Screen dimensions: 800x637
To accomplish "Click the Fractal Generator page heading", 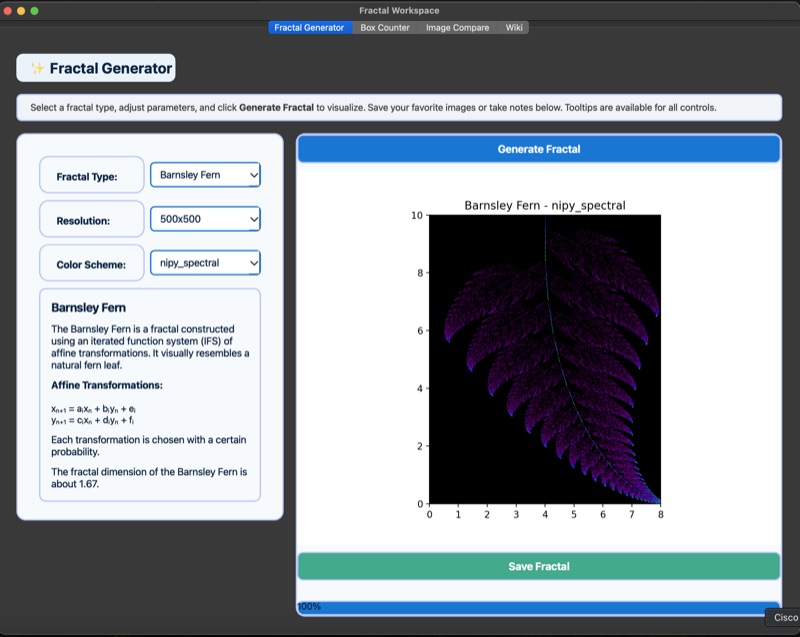I will (111, 68).
